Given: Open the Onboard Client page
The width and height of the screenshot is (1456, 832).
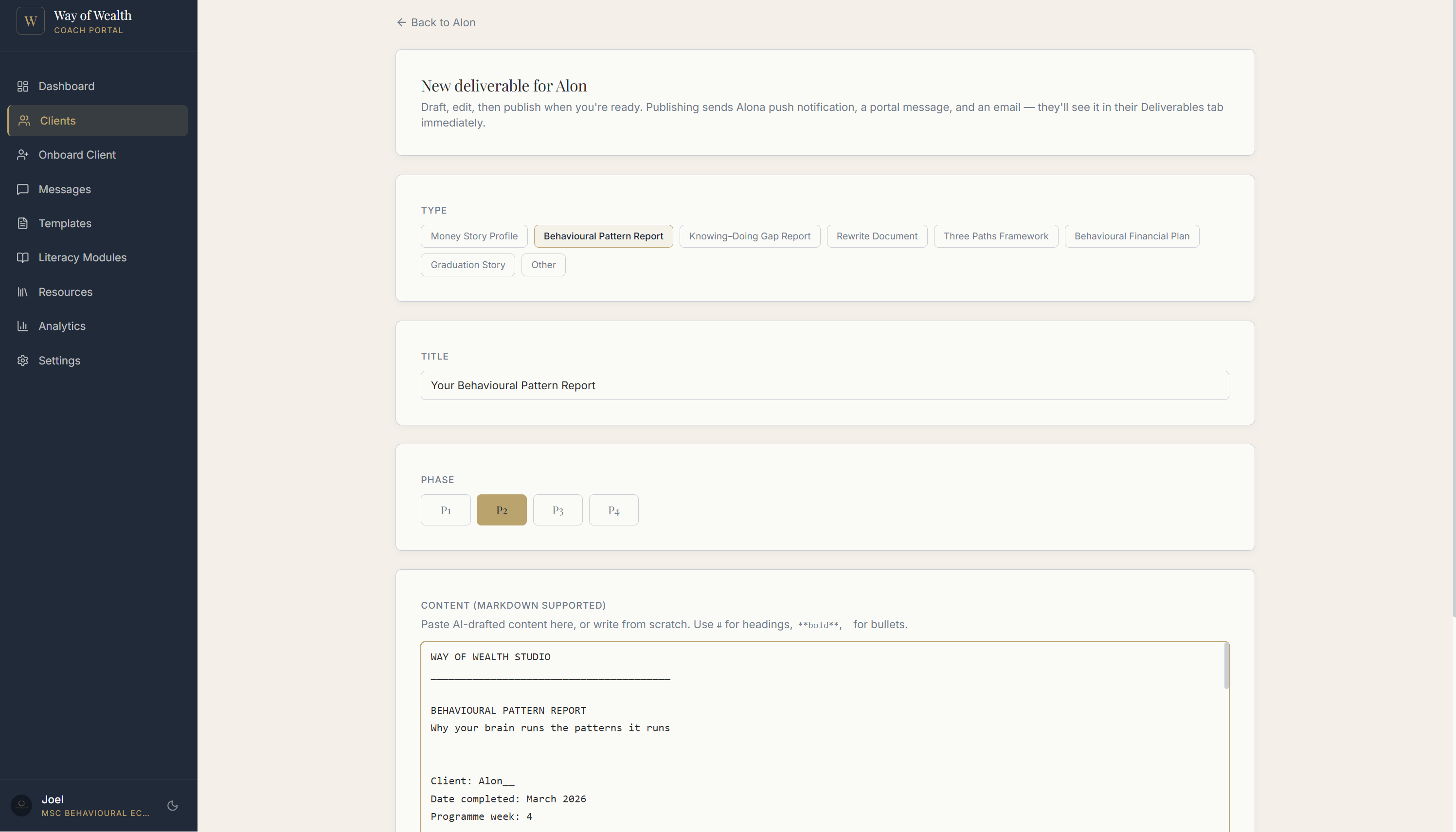Looking at the screenshot, I should click(x=78, y=154).
